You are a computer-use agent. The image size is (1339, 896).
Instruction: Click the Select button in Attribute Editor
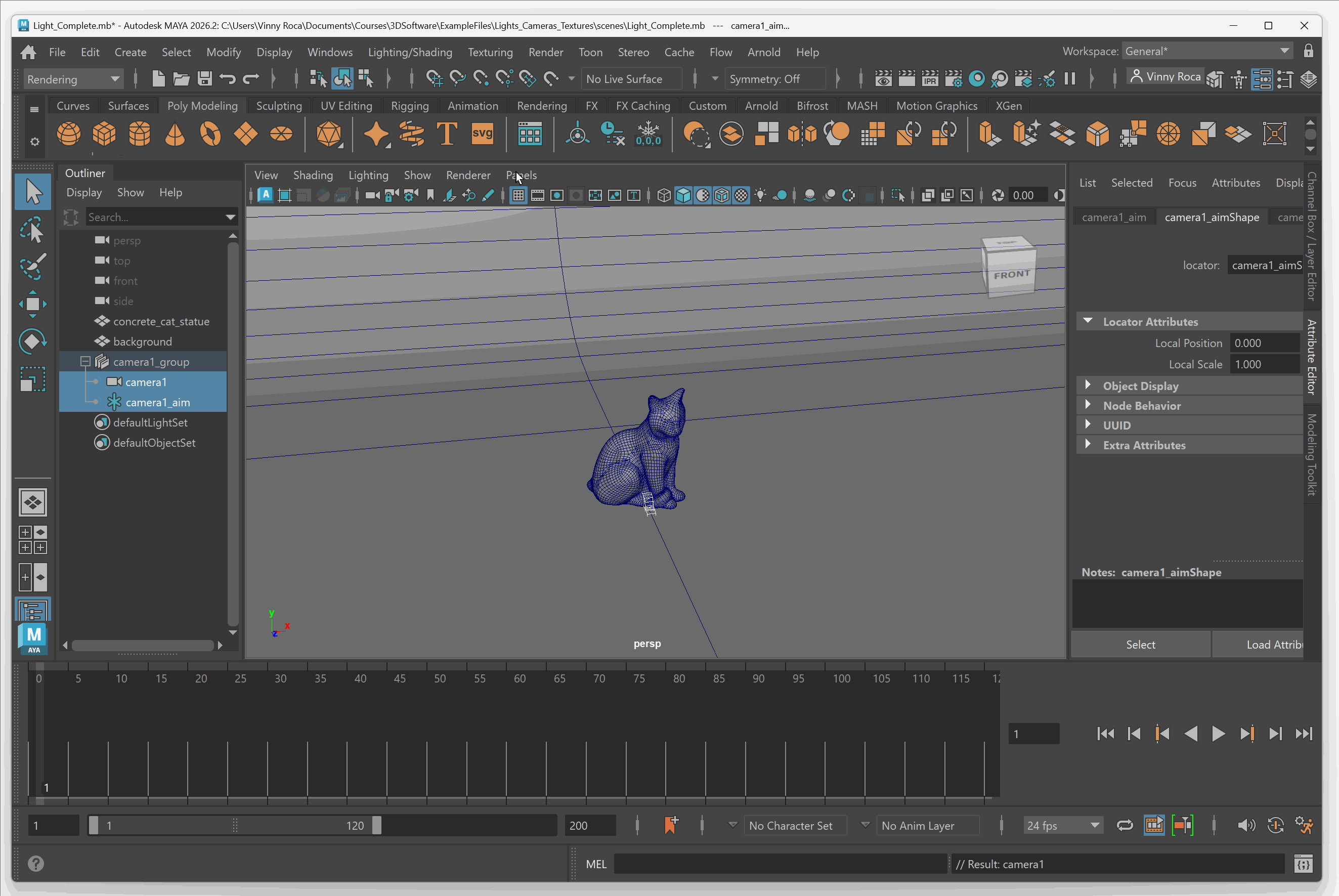click(x=1140, y=645)
